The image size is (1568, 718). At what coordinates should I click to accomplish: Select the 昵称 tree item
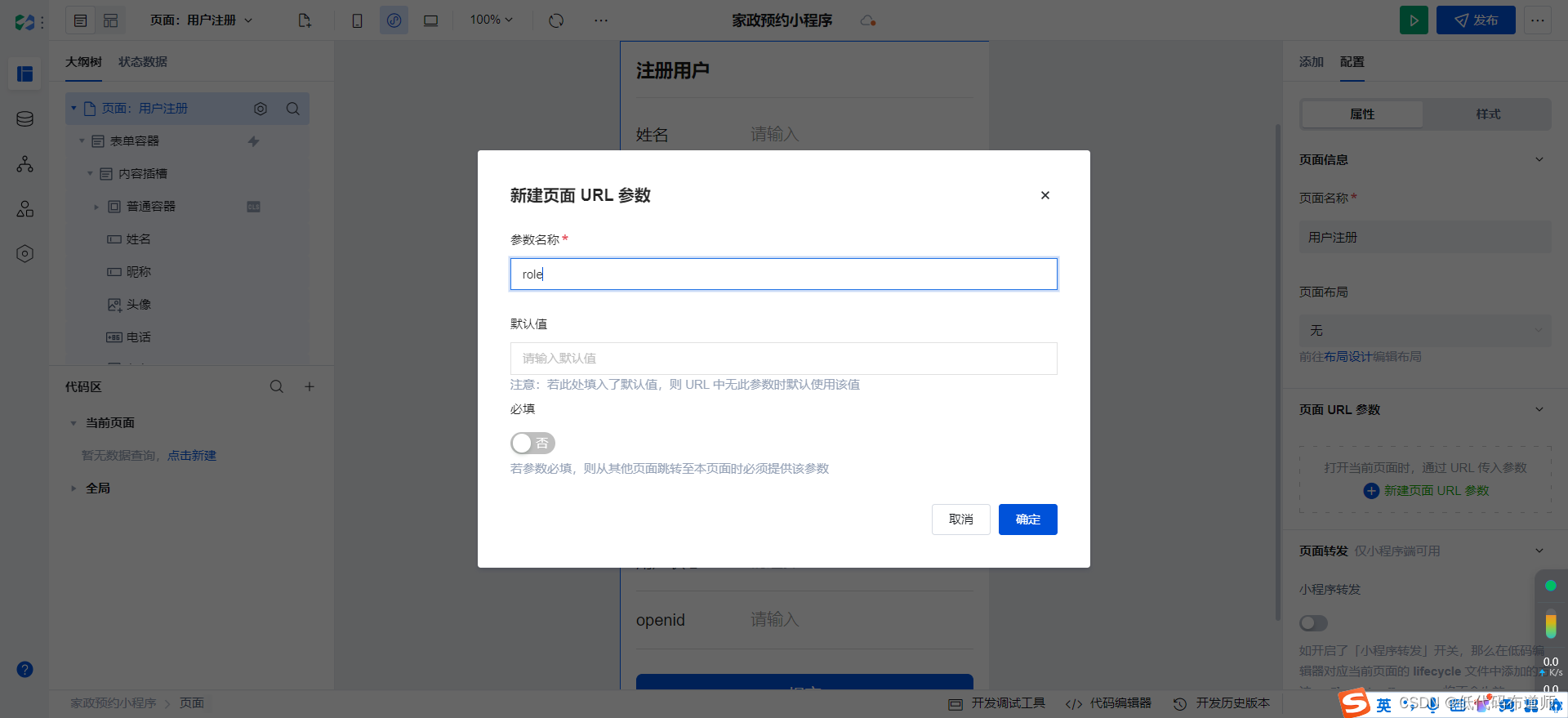[x=139, y=272]
